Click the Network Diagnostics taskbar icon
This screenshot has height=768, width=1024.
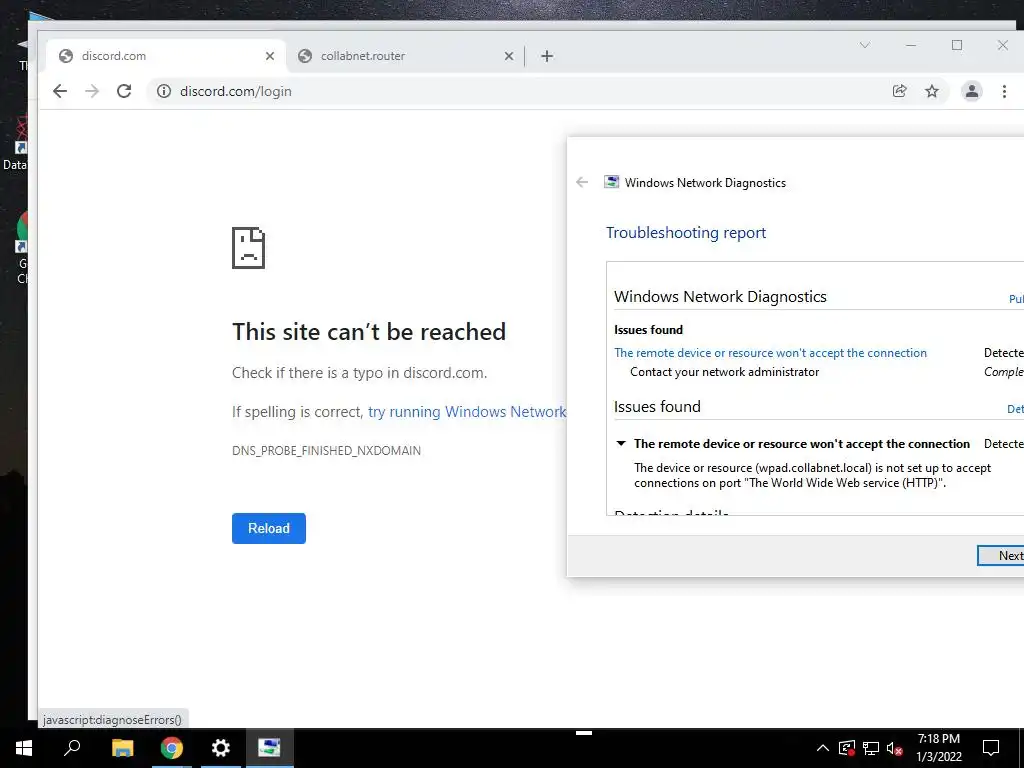coord(269,748)
